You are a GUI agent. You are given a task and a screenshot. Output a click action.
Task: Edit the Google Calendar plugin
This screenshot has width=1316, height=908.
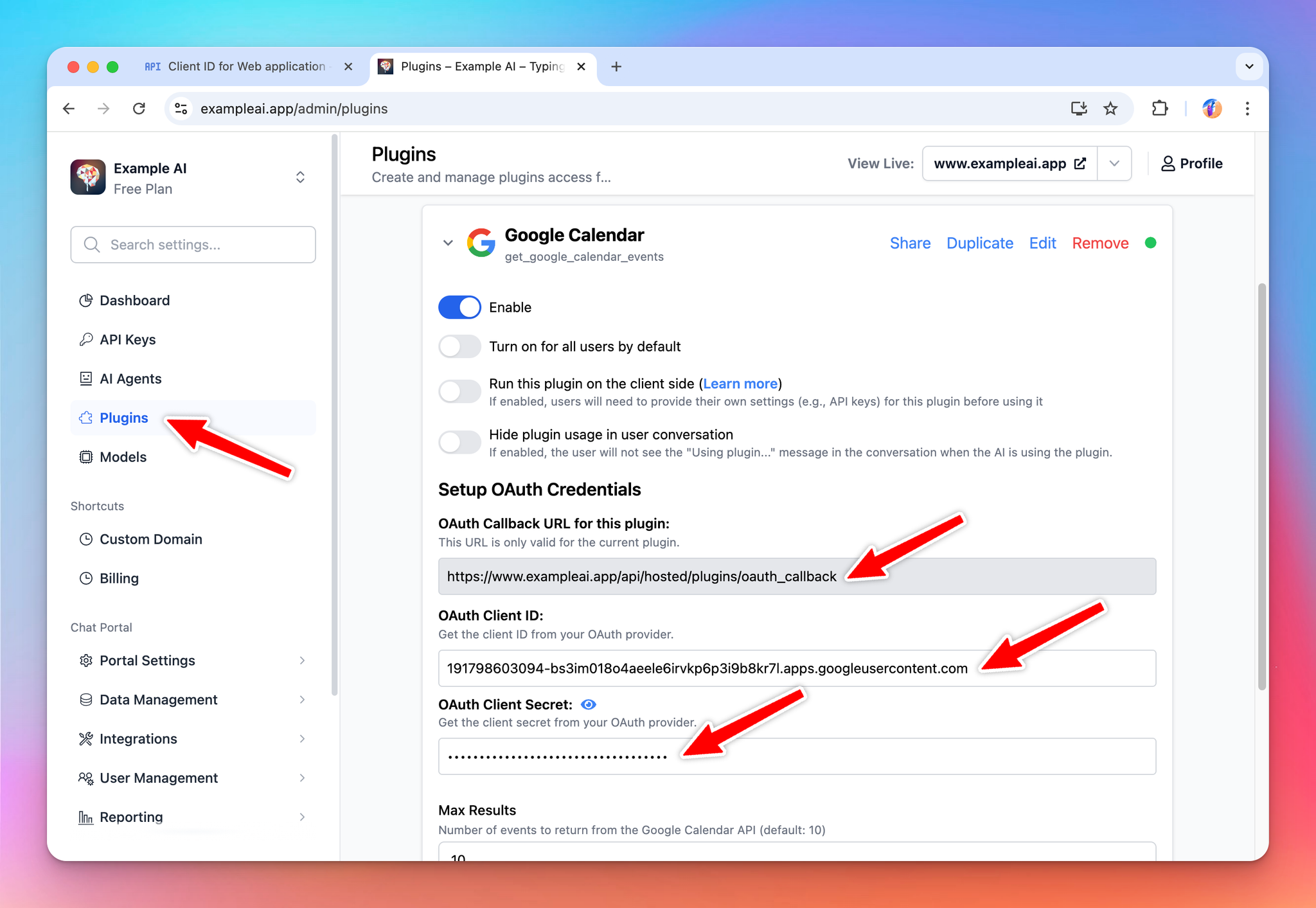click(1042, 243)
